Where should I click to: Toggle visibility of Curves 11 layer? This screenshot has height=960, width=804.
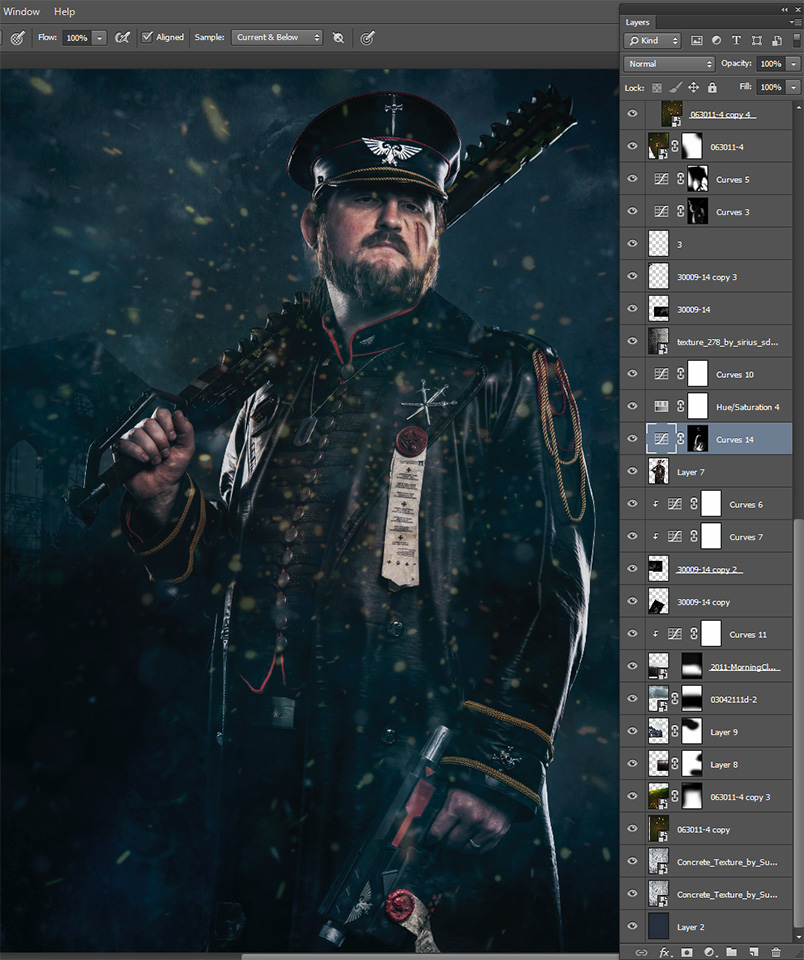point(633,634)
